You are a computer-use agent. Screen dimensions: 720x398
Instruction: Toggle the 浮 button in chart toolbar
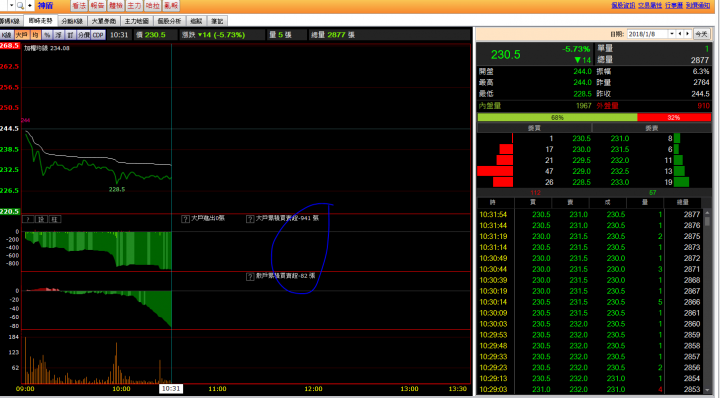pos(59,35)
